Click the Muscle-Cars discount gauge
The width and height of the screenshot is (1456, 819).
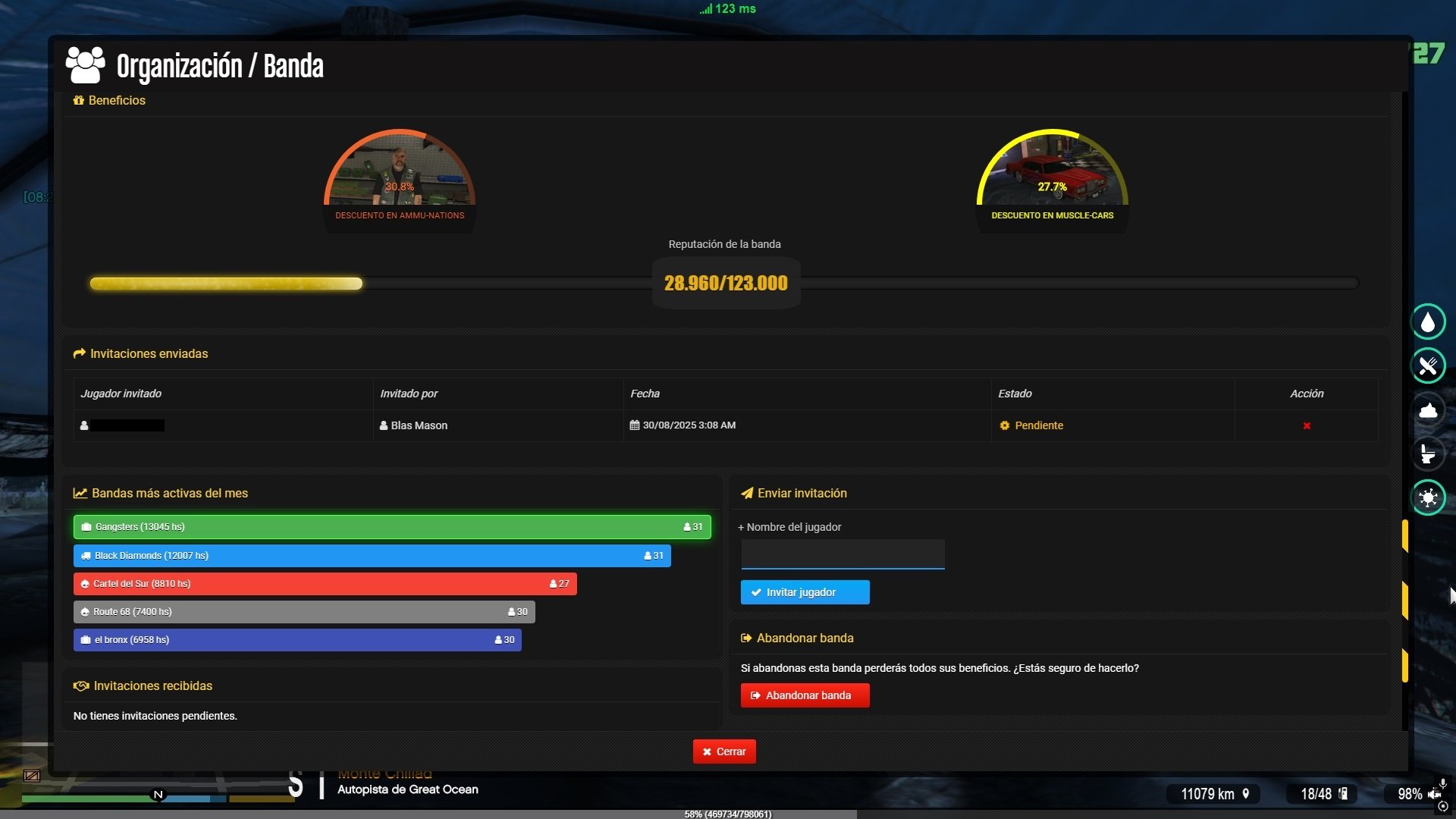(1052, 178)
